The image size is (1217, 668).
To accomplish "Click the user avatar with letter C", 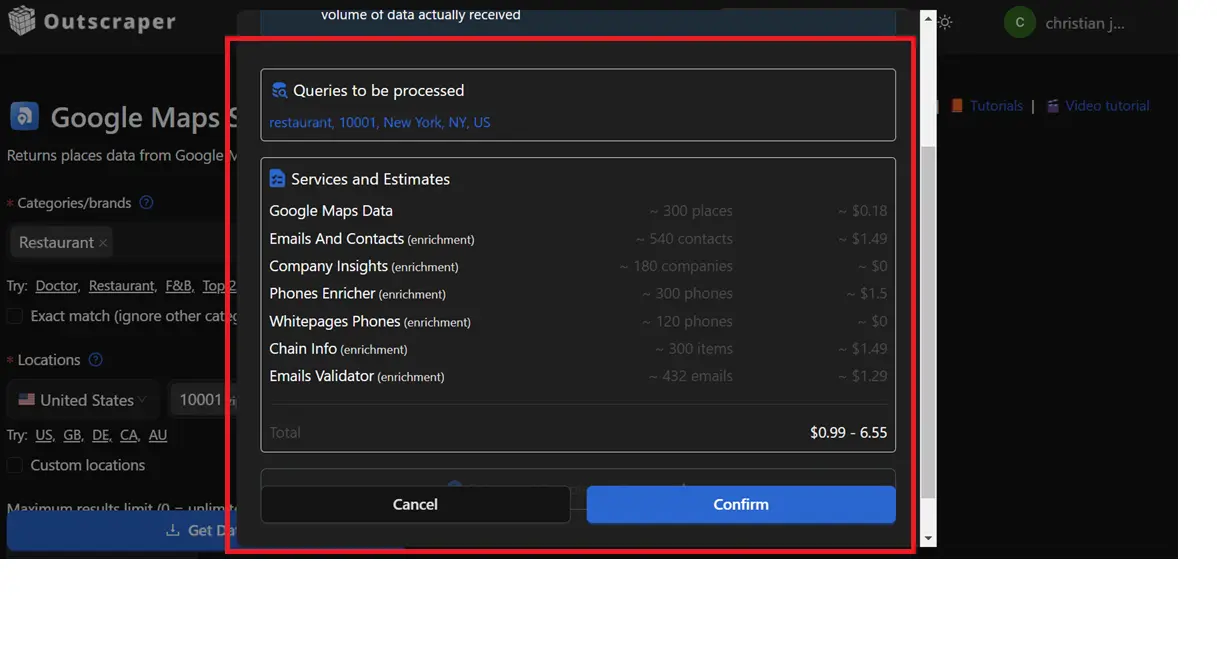I will pyautogui.click(x=1019, y=22).
